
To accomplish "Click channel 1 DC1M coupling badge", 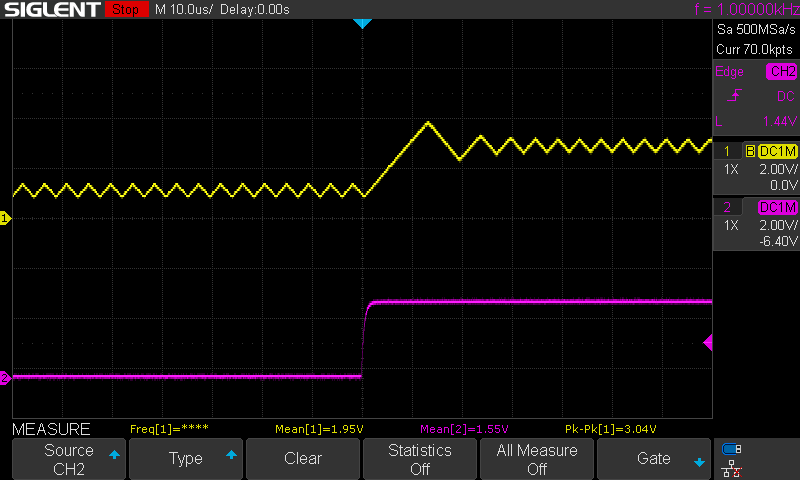I will click(778, 151).
